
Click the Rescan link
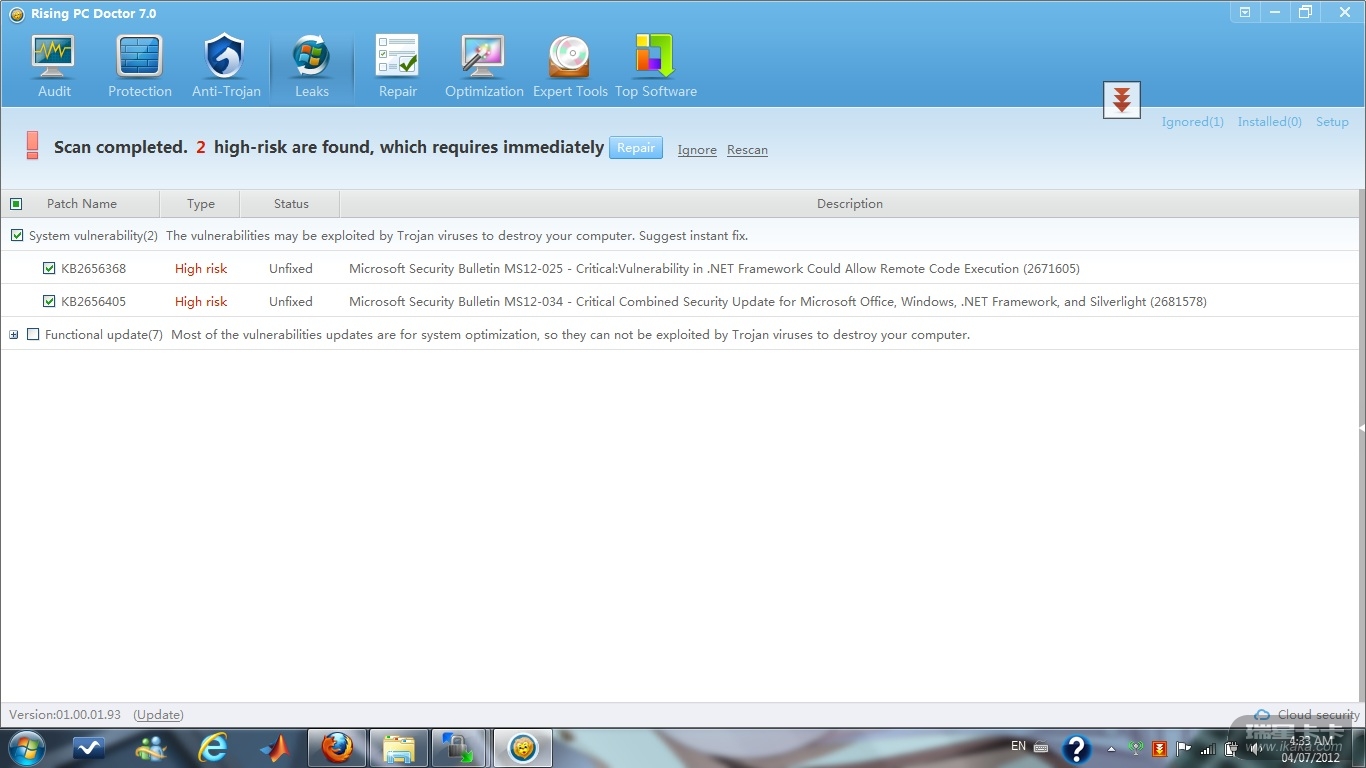pos(747,150)
